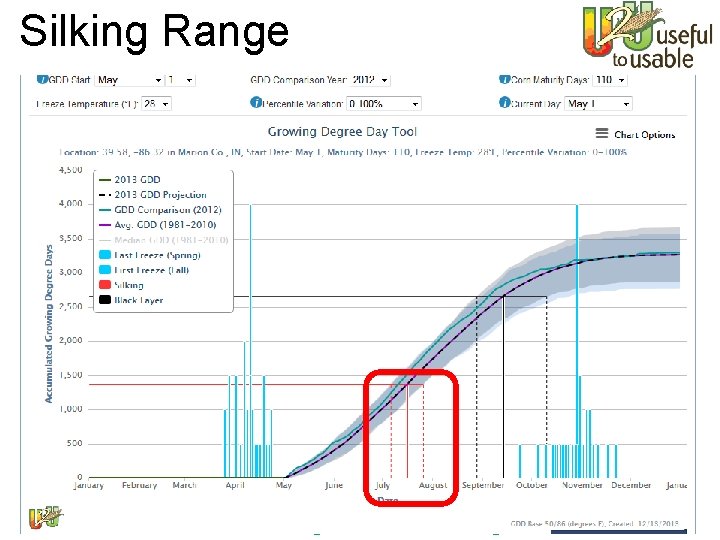Click the info icon beside Corn Maturity Days
This screenshot has width=720, height=540.
tap(504, 79)
